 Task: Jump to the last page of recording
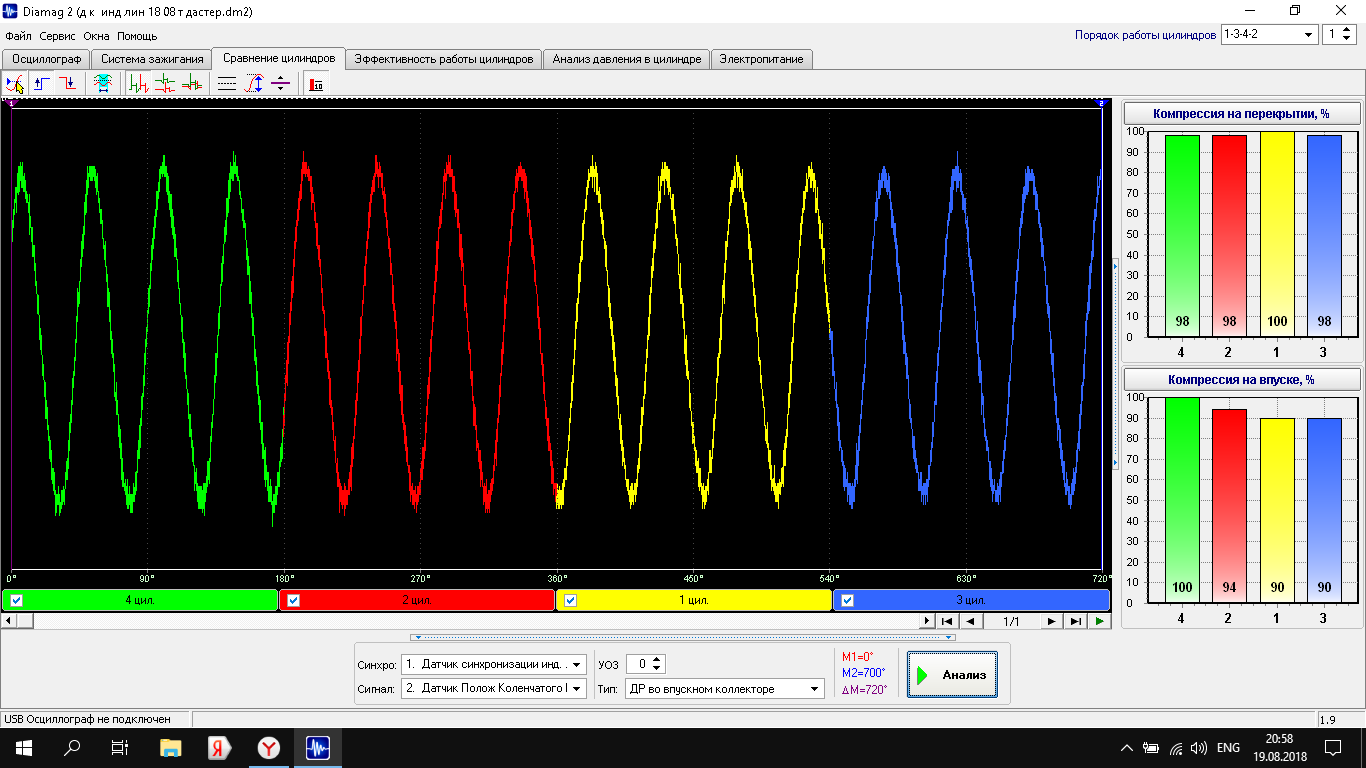1075,621
